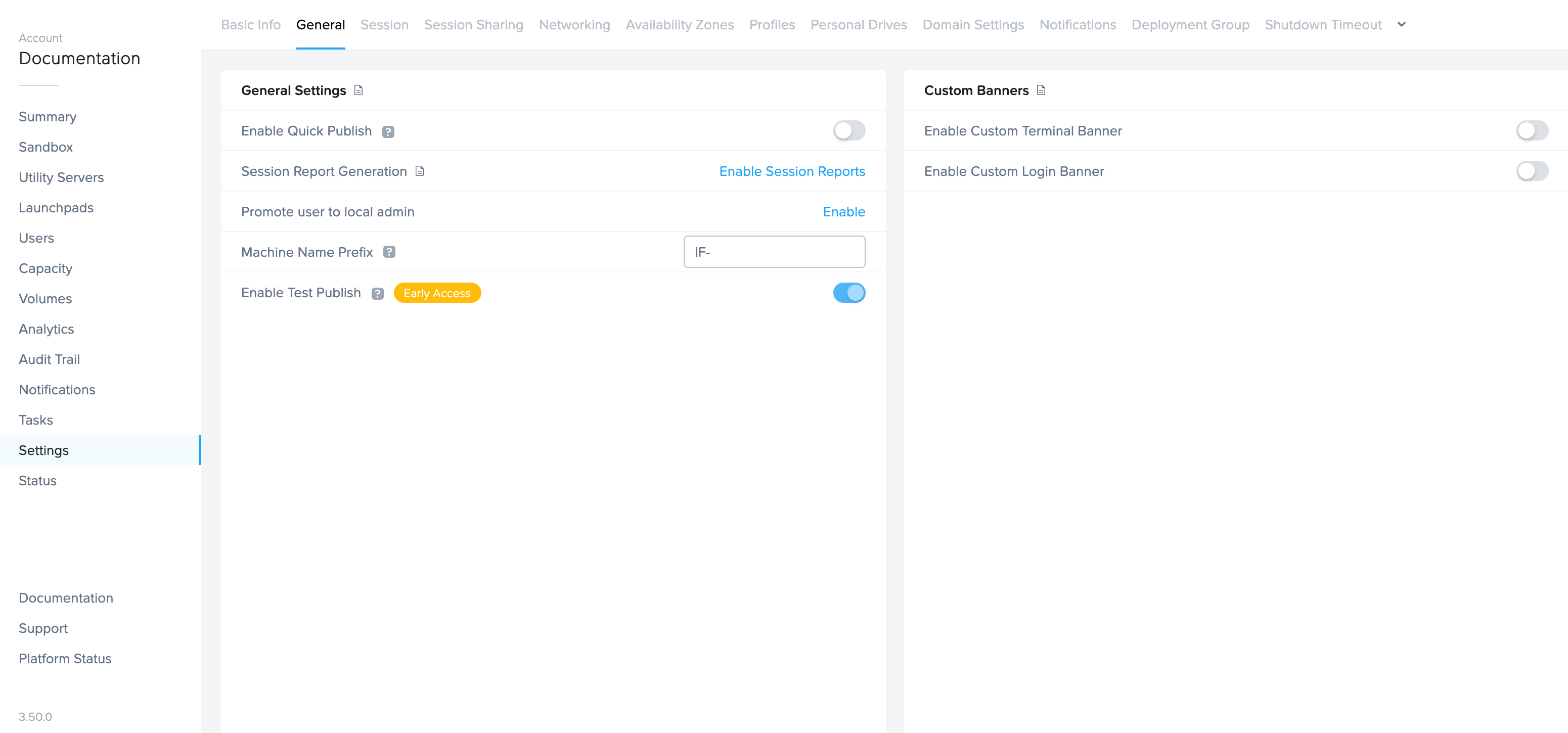Viewport: 1568px width, 733px height.
Task: Click Enable Session Reports
Action: click(x=792, y=171)
